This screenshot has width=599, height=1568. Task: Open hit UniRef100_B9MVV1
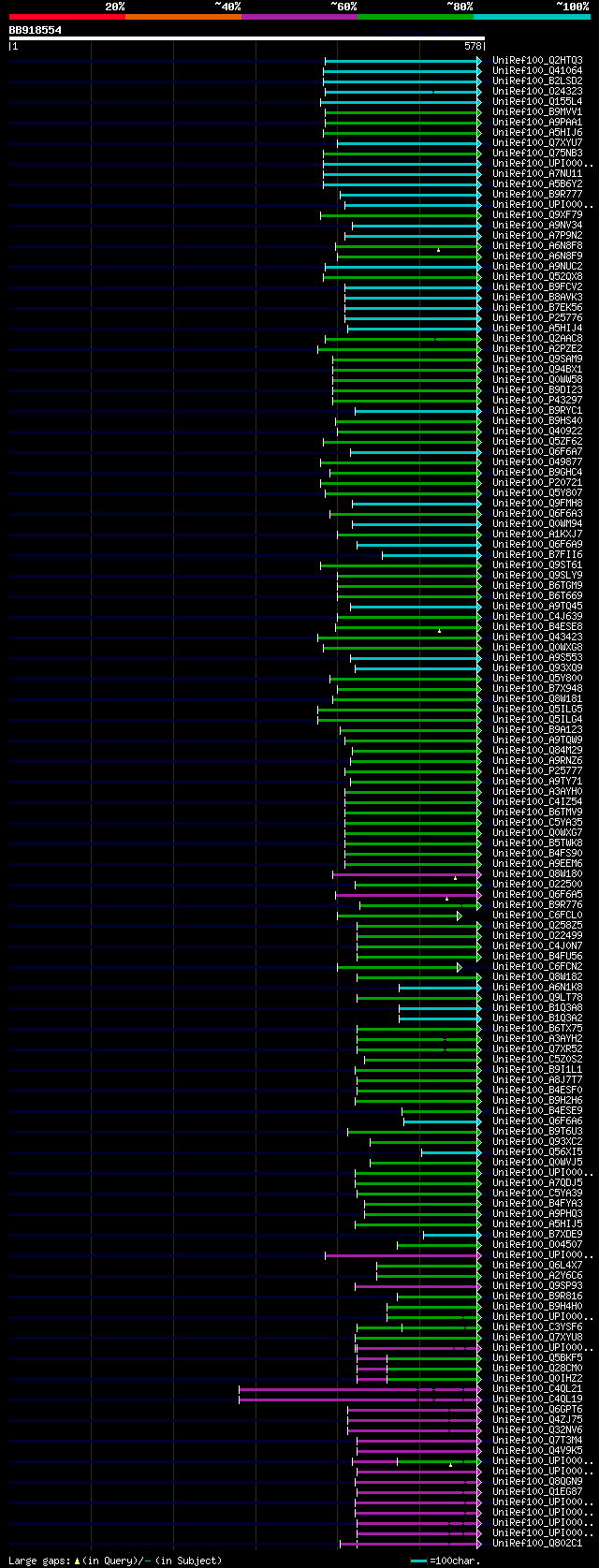537,111
